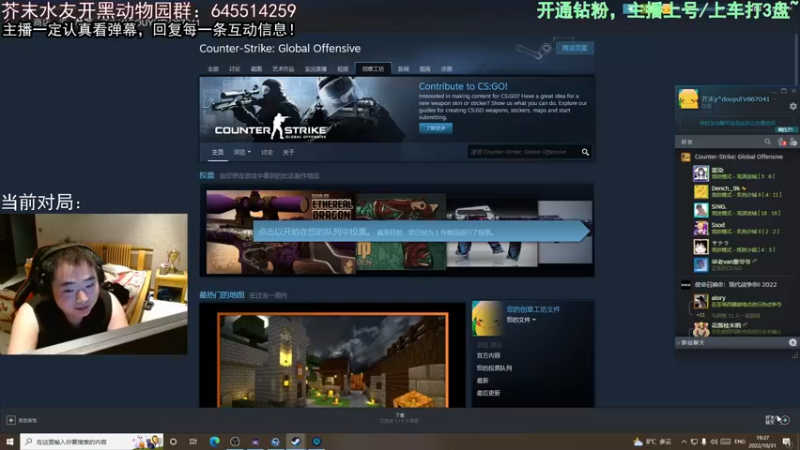This screenshot has height=450, width=800.
Task: Switch to 评测 community hub tab
Action: [446, 69]
